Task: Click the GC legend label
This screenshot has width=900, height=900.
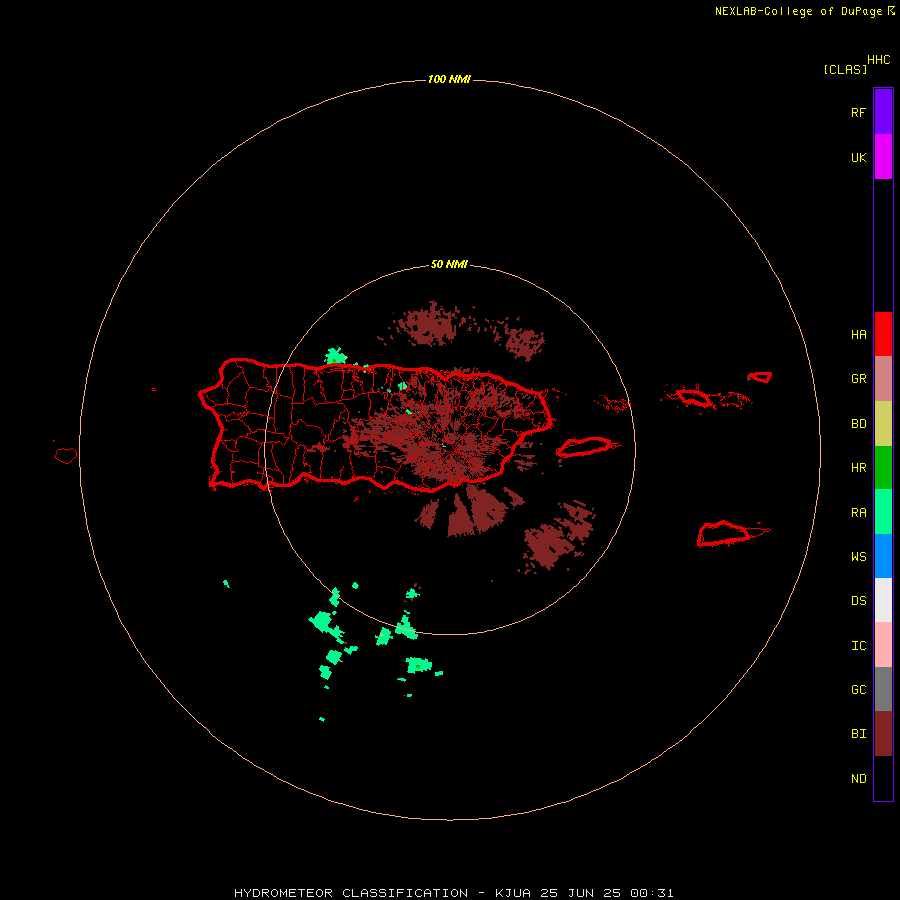Action: pos(858,690)
